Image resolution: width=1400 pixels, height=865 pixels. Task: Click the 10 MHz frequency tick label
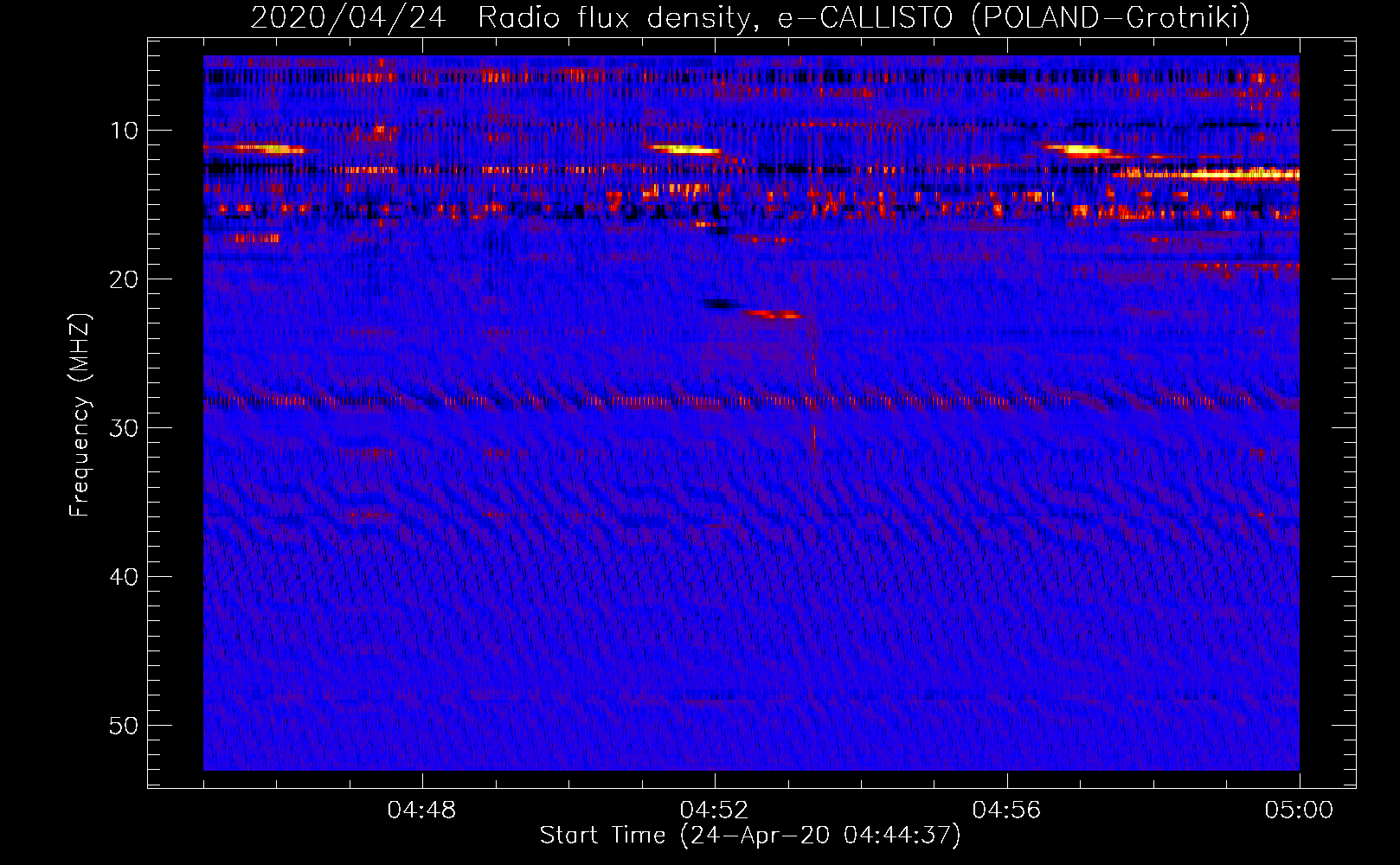point(124,131)
